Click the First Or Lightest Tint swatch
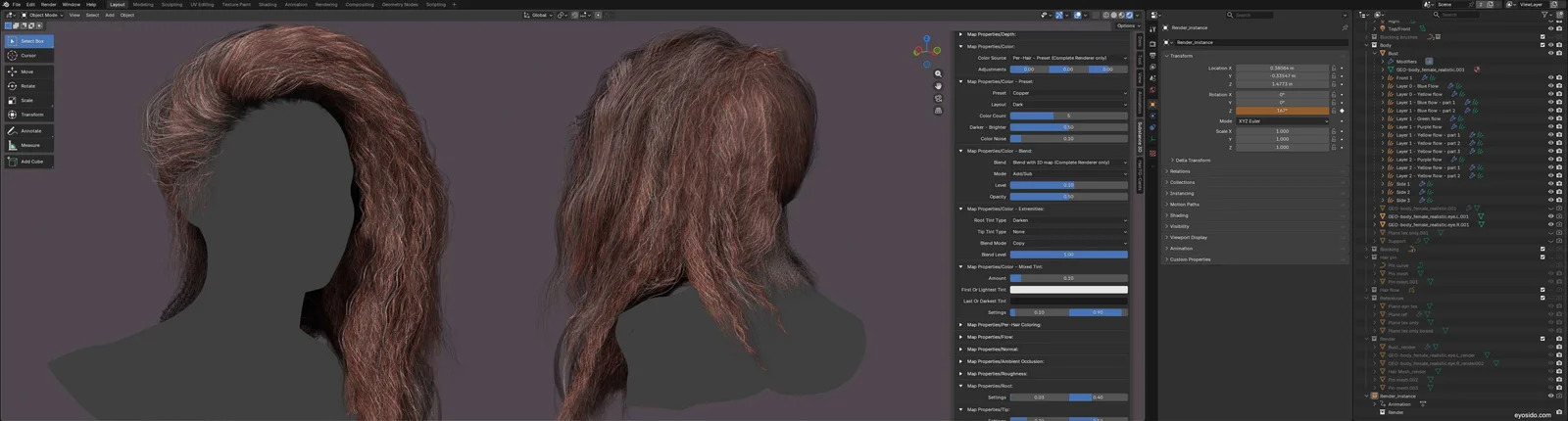Screen dimensions: 1568x421 coord(1069,290)
